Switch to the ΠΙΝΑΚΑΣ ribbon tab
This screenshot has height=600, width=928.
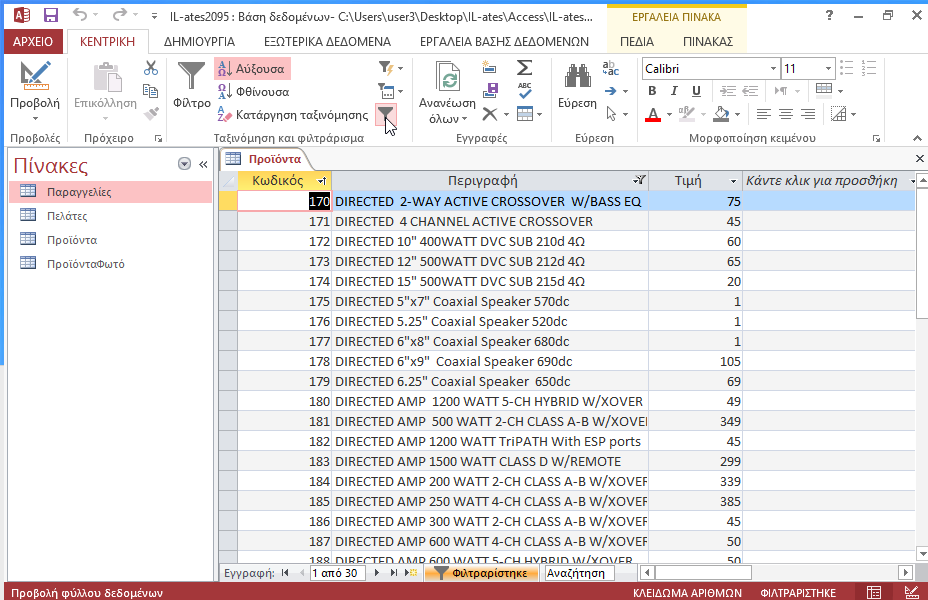[x=708, y=41]
